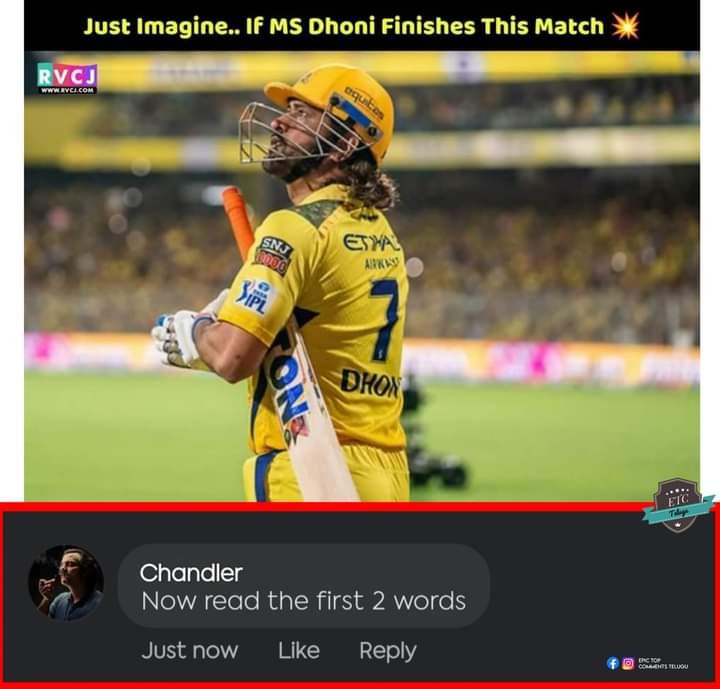Click the ETC Telugu shield badge

(678, 506)
